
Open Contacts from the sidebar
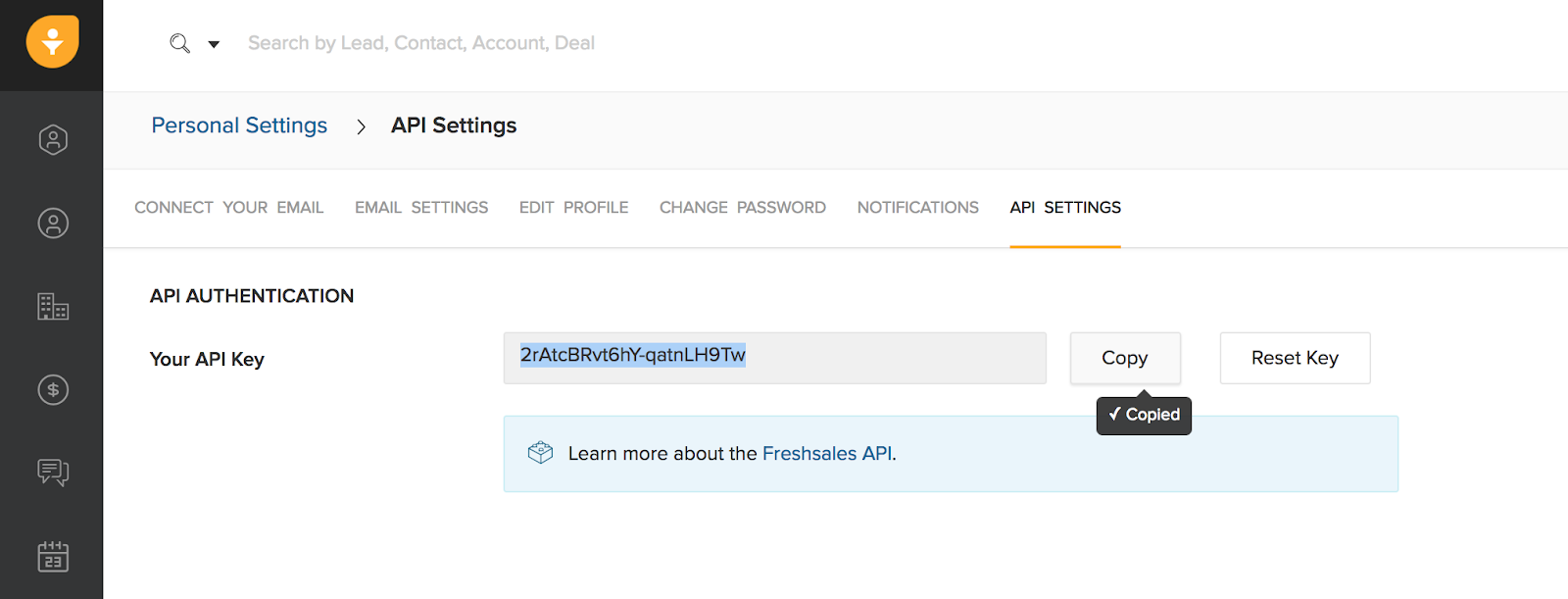[x=53, y=224]
